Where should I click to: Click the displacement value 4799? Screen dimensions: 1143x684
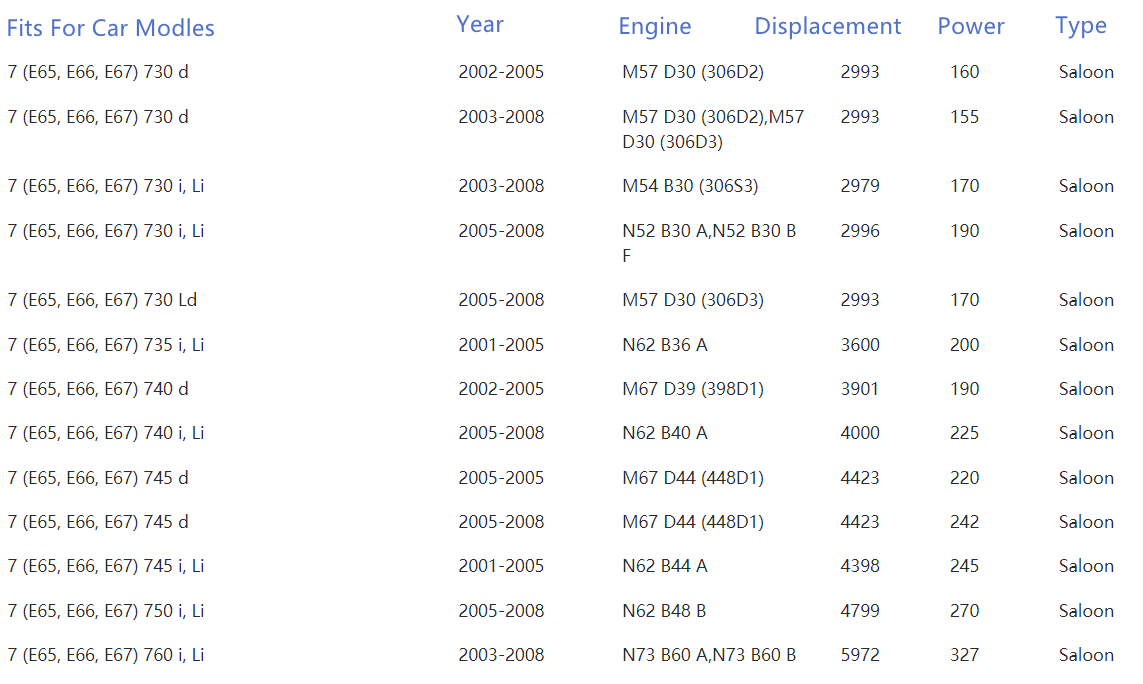coord(860,611)
